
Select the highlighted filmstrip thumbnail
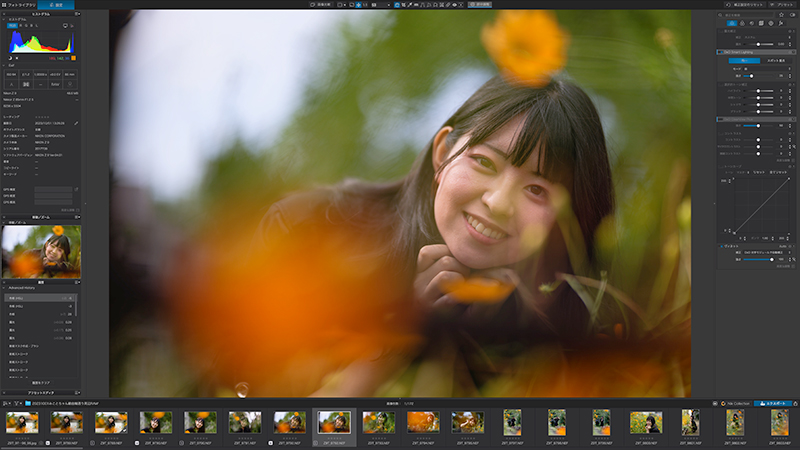pyautogui.click(x=334, y=422)
